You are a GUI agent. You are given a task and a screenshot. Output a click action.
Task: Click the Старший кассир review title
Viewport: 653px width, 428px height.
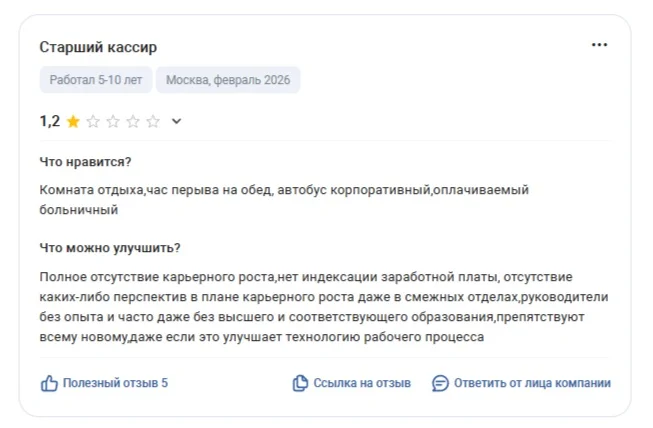[x=98, y=47]
